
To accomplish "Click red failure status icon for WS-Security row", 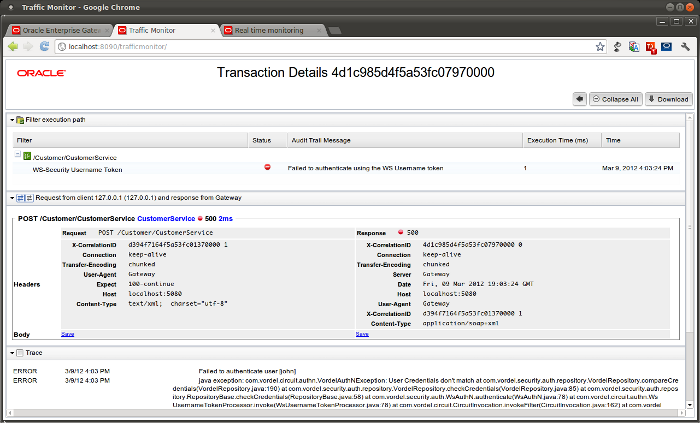I will [267, 167].
